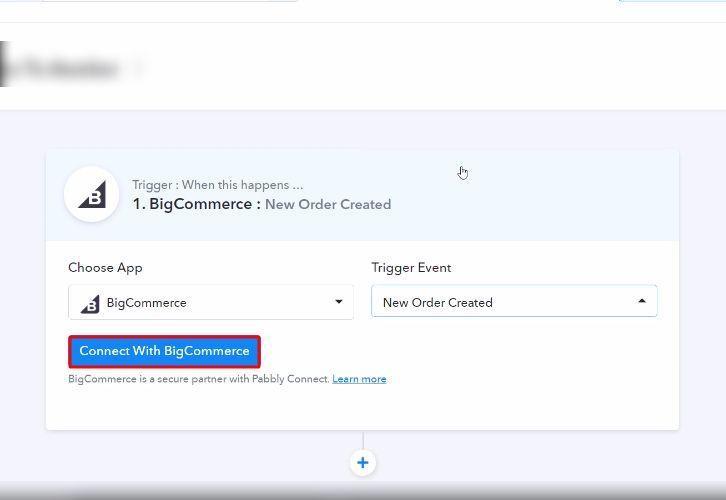Viewport: 726px width, 500px height.
Task: Click the BigCommerce logo in trigger header
Action: [91, 194]
